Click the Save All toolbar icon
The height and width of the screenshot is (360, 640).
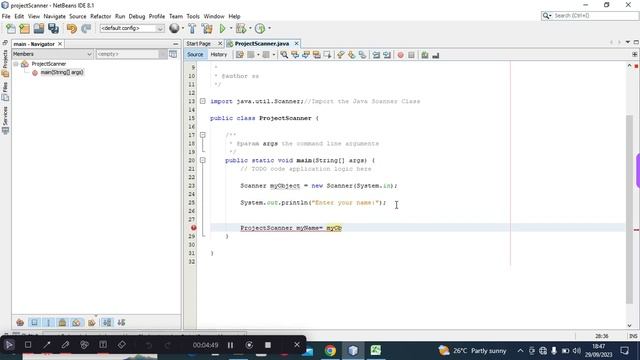53,29
